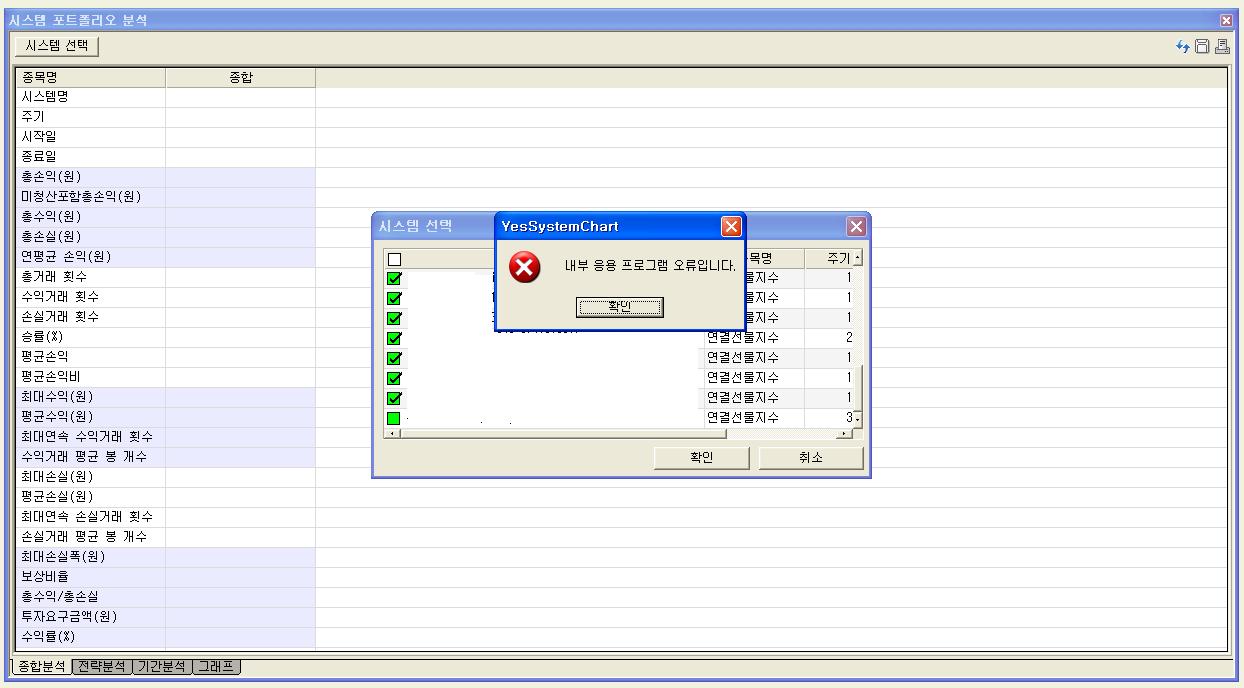1244x688 pixels.
Task: Click 취소 in the 시스템 선택 dialog
Action: point(810,458)
